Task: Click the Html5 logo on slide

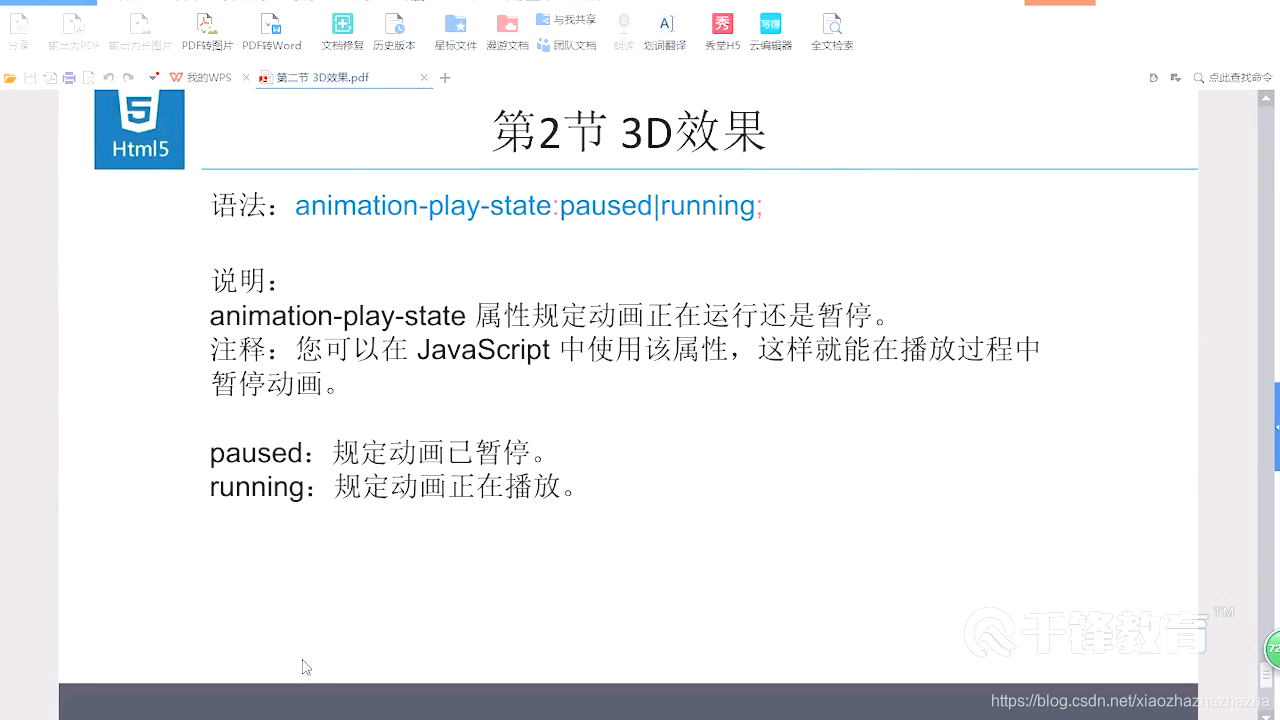Action: [139, 129]
